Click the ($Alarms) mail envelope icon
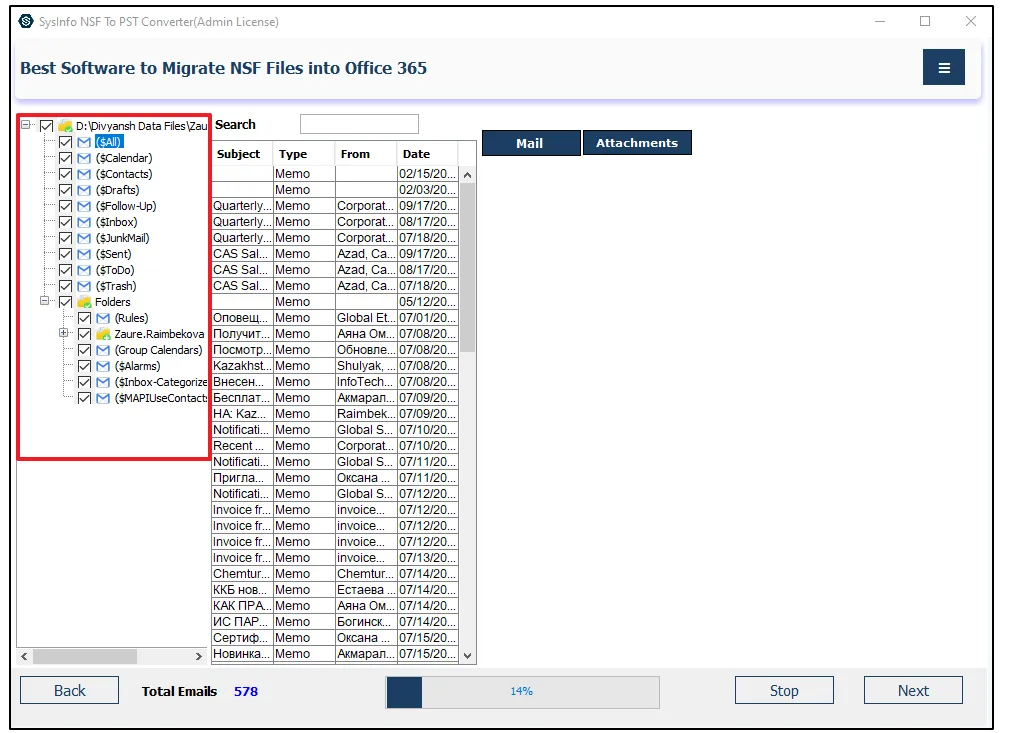 coord(103,366)
